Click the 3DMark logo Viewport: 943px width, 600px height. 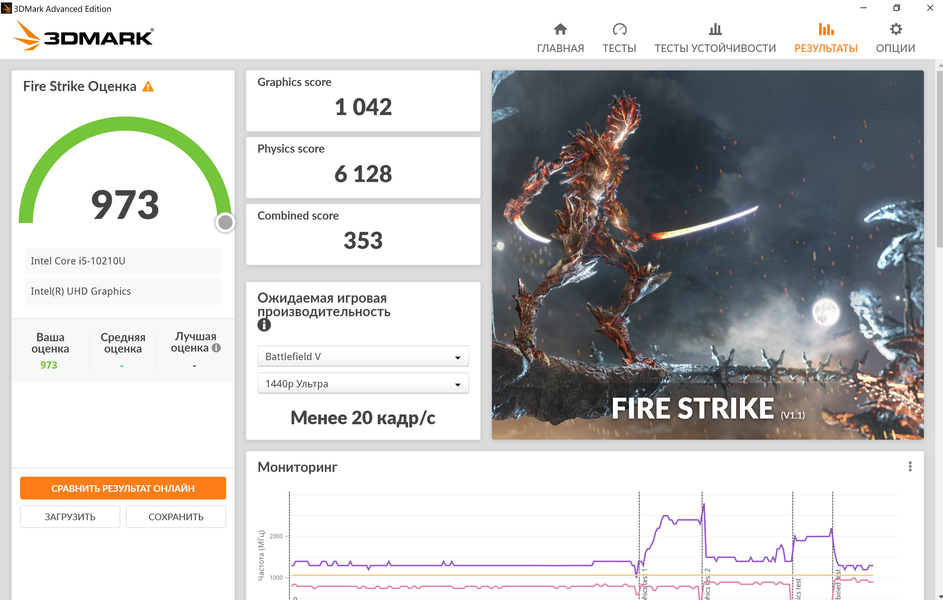[x=84, y=38]
